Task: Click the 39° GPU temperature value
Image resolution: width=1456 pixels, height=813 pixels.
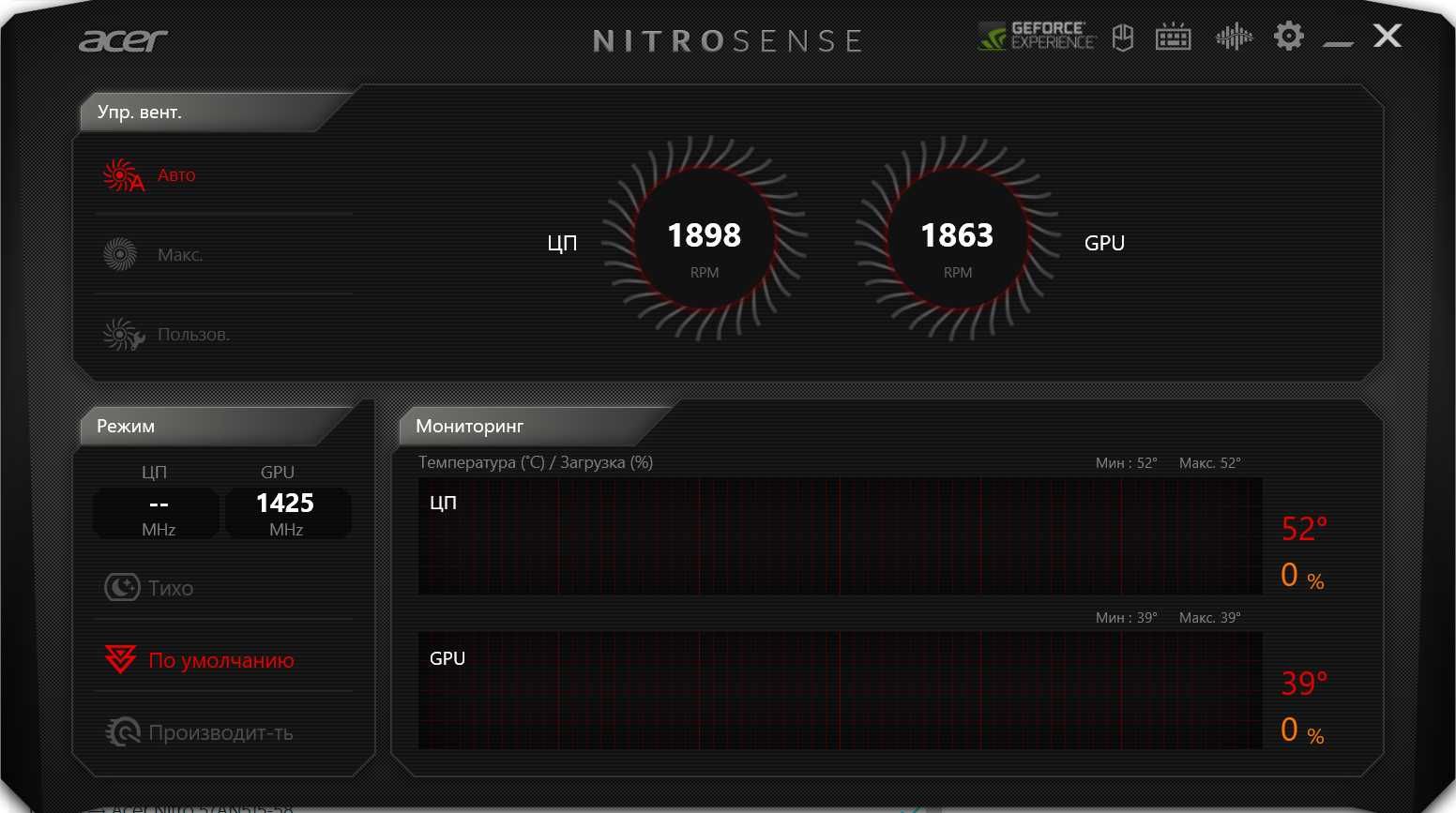Action: coord(1304,684)
